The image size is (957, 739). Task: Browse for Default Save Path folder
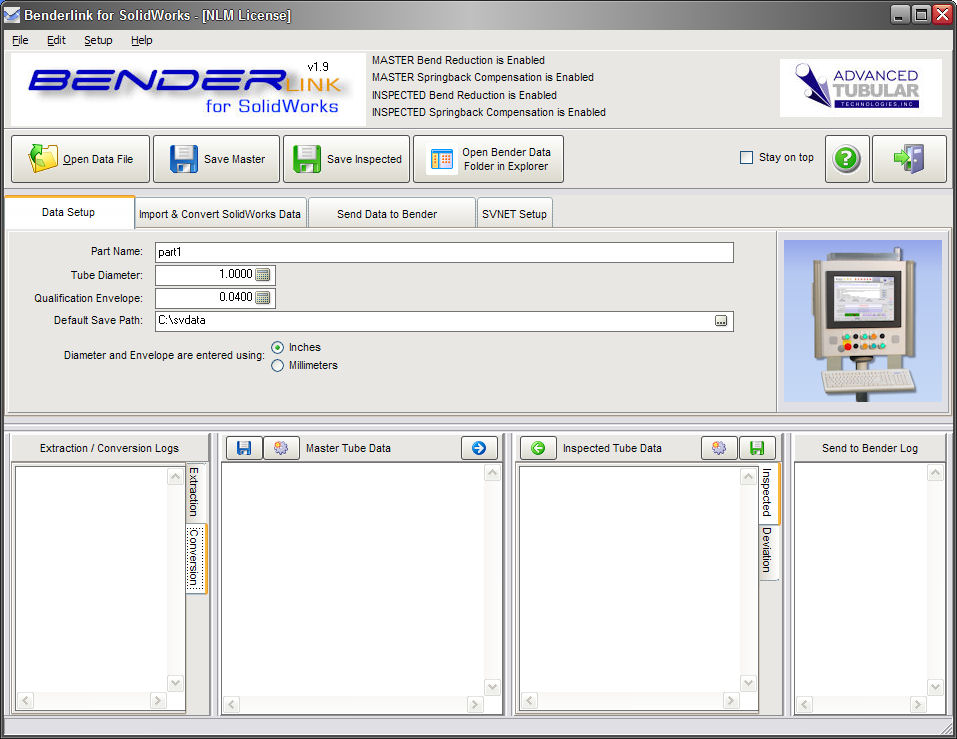point(721,321)
